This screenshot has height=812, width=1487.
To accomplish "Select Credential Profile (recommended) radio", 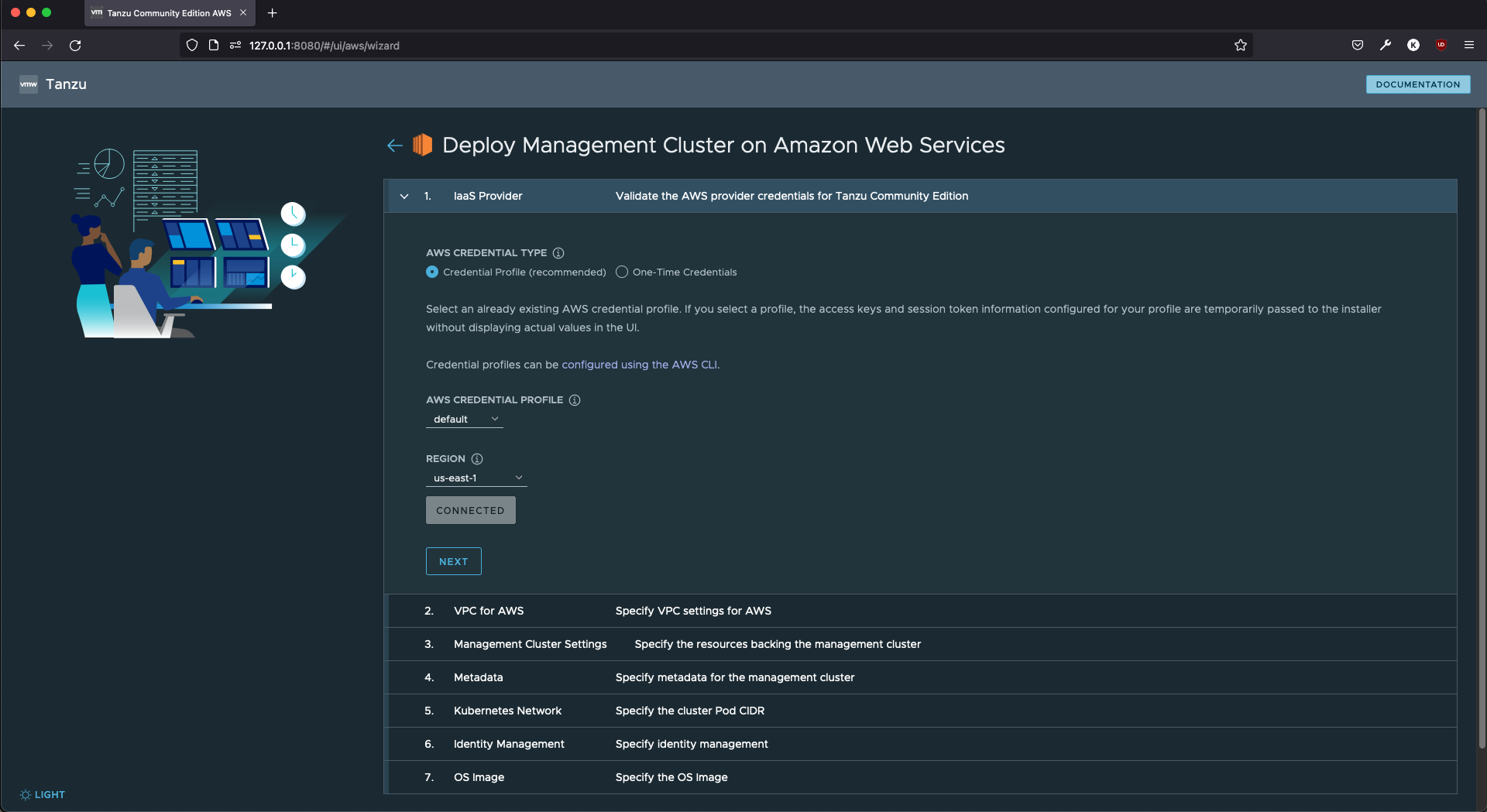I will (432, 272).
